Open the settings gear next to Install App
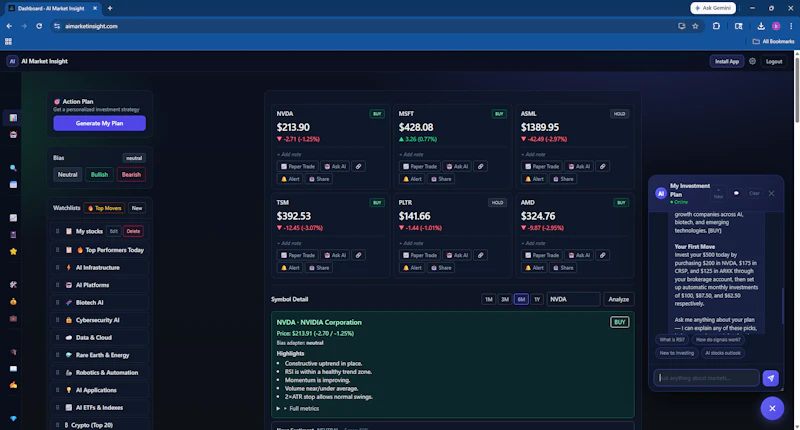The height and width of the screenshot is (430, 800). coord(752,61)
